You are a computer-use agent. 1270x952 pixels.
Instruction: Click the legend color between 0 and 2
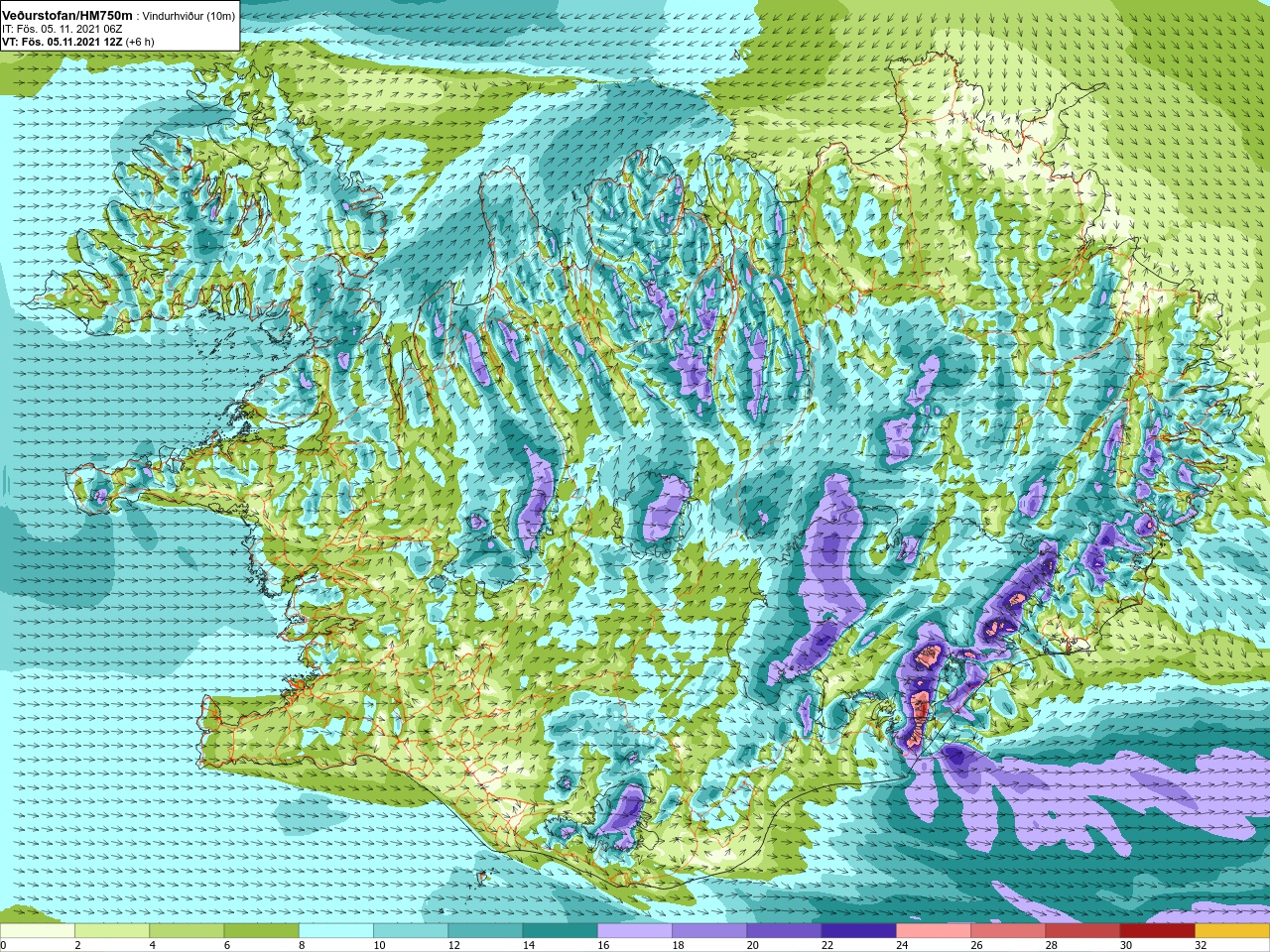38,930
